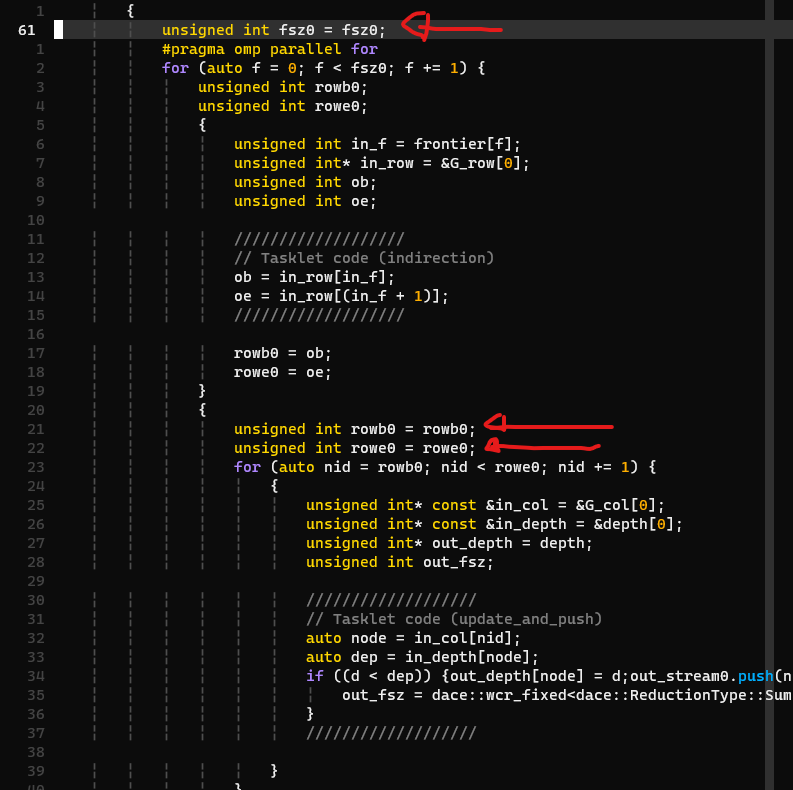Click the "push" method call on out_stream0
This screenshot has width=793, height=790.
[x=756, y=676]
